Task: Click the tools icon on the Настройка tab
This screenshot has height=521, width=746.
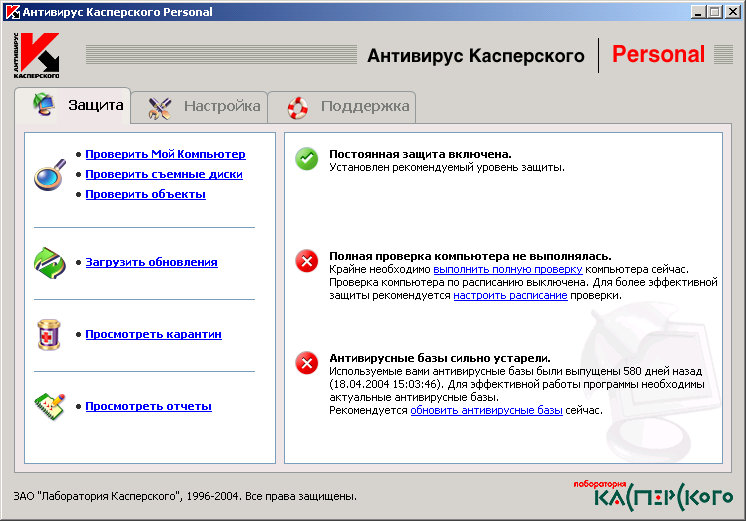Action: 159,108
